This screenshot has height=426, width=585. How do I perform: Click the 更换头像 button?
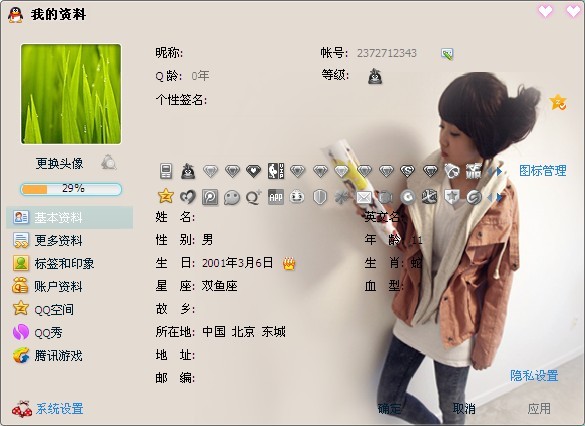click(59, 163)
